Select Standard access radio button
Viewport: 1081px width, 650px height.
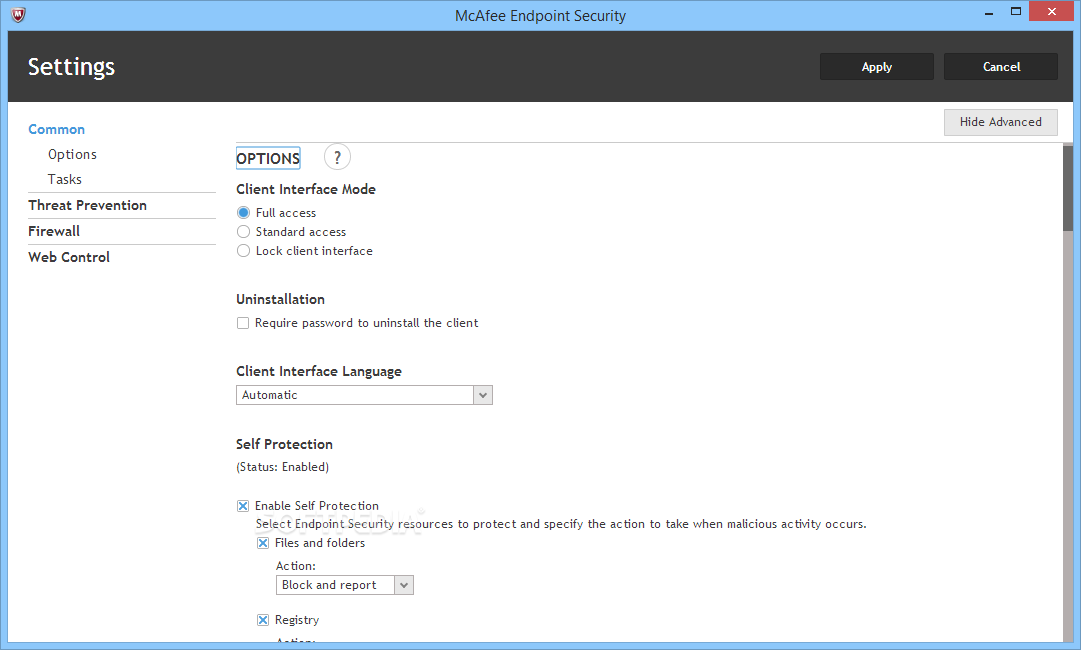click(243, 232)
